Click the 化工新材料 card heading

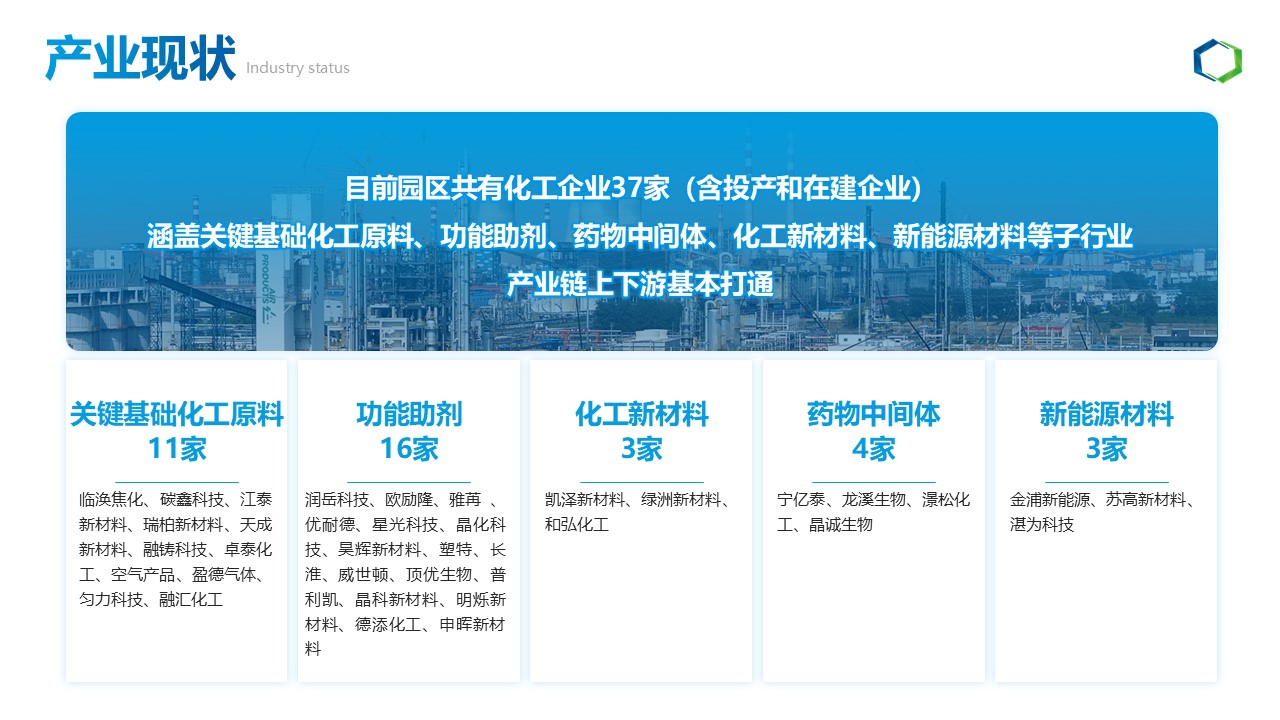tap(641, 414)
